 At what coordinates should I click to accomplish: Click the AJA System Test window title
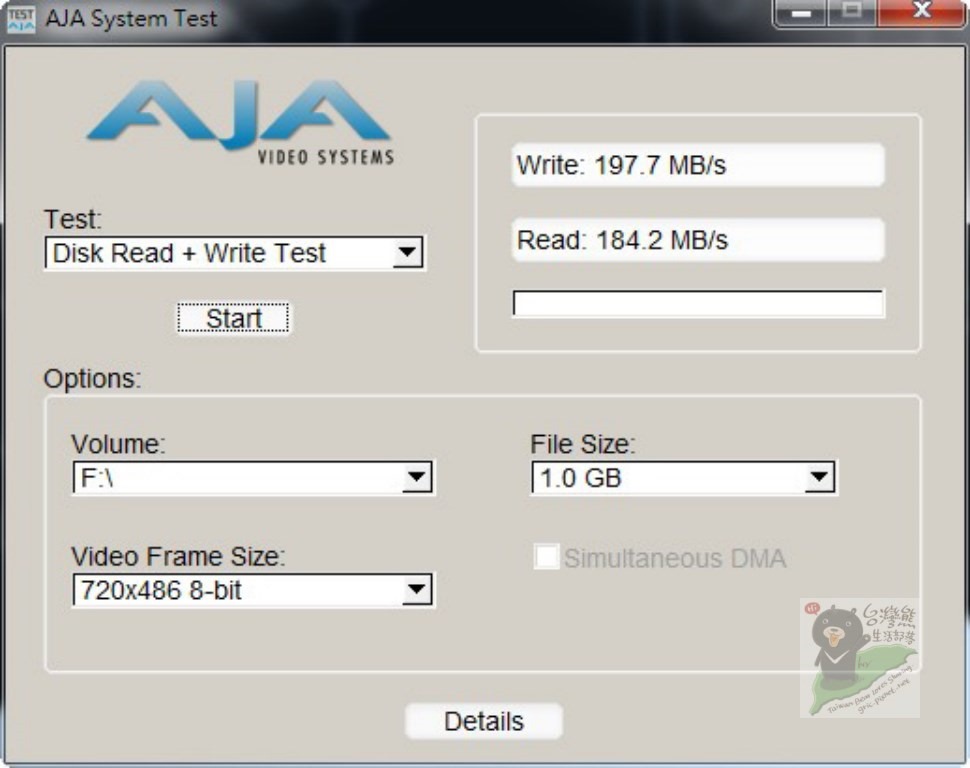[131, 19]
